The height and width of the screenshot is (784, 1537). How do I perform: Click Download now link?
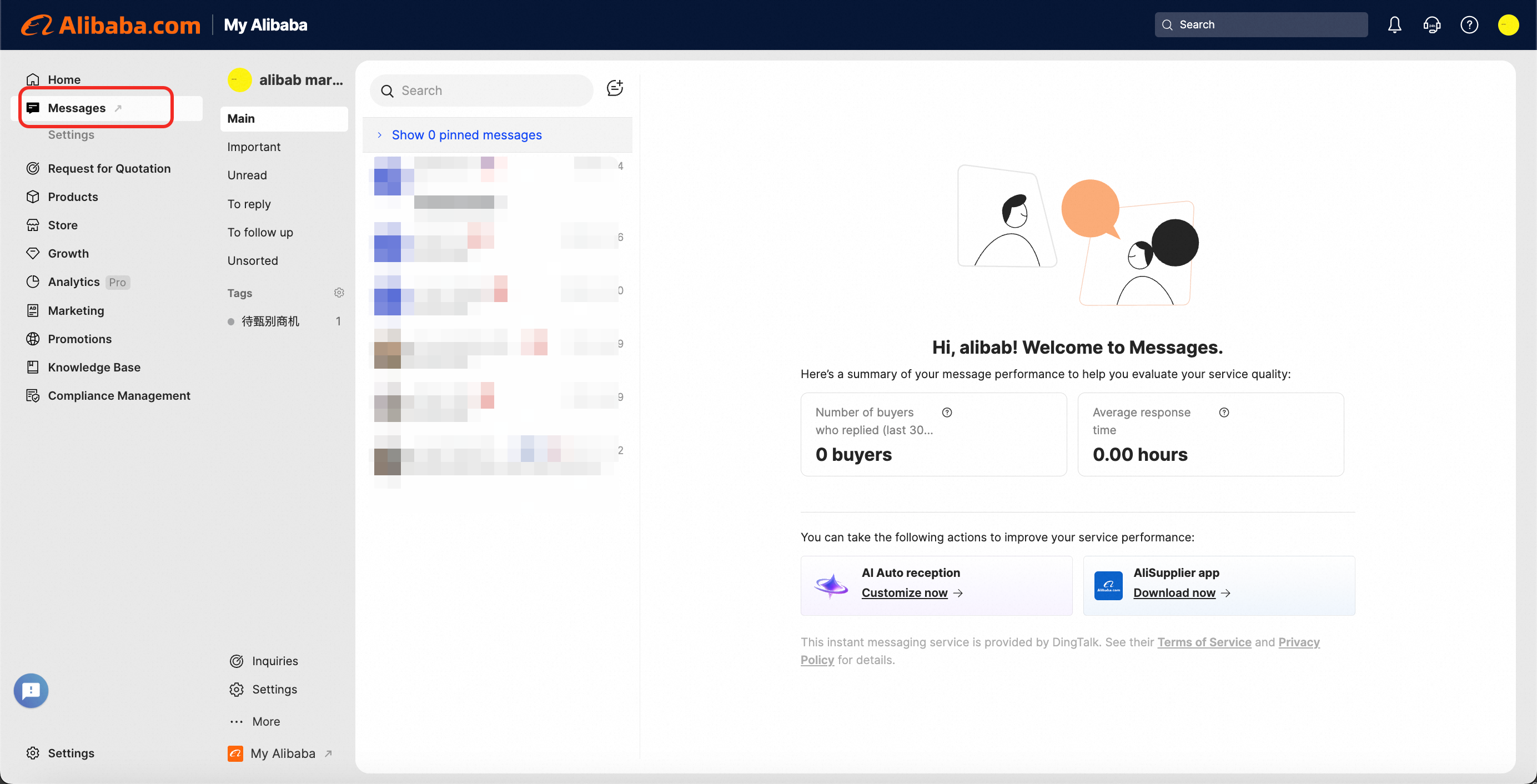(x=1174, y=592)
